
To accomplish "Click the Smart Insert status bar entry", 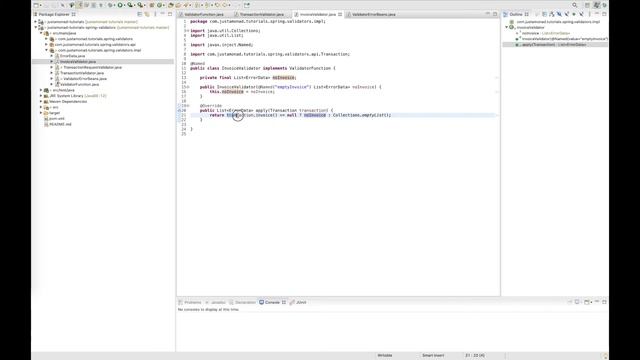I will click(x=433, y=356).
